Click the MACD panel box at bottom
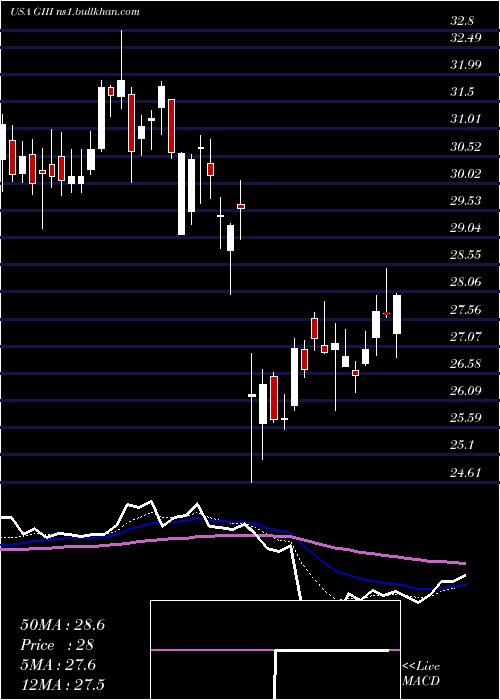This screenshot has height=700, width=500. pos(275,650)
